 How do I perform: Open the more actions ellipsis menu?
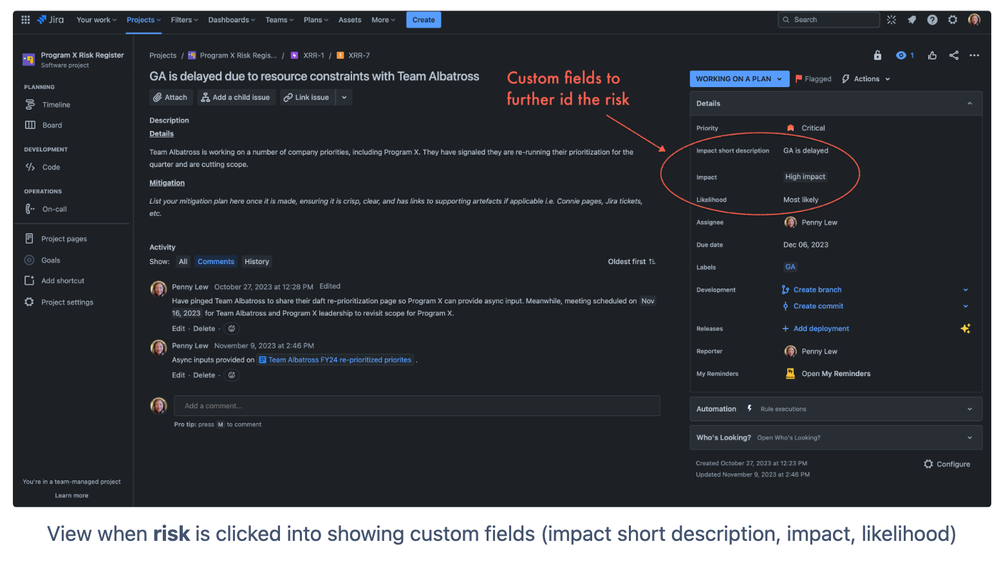(x=974, y=55)
